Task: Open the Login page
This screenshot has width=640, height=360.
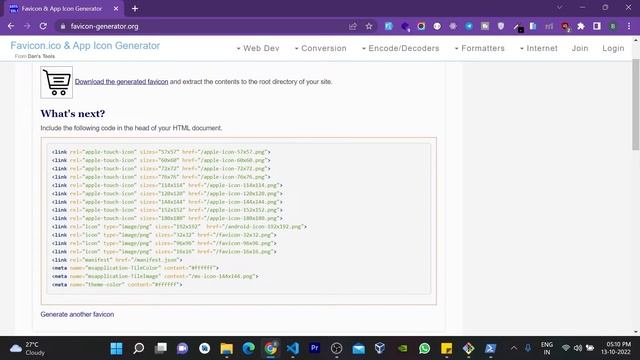Action: [613, 48]
